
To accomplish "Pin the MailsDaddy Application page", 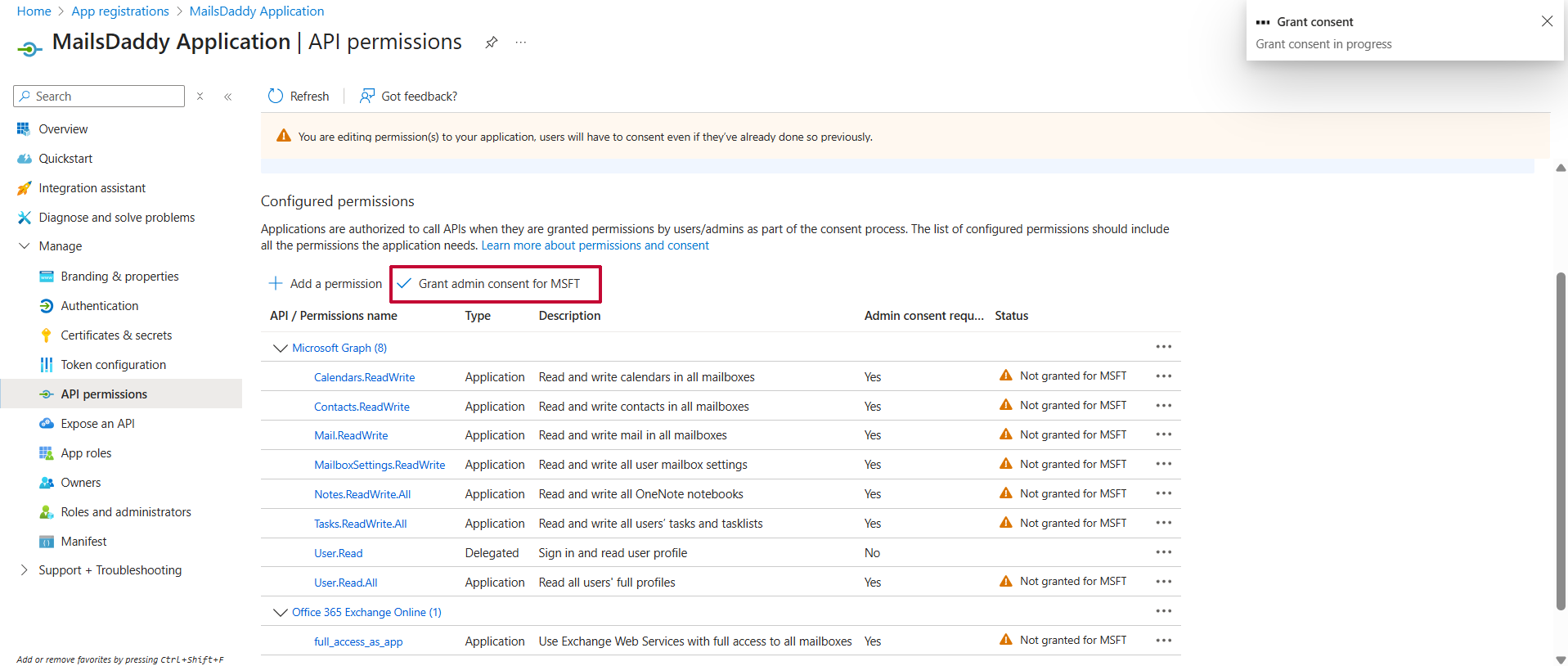I will point(492,43).
